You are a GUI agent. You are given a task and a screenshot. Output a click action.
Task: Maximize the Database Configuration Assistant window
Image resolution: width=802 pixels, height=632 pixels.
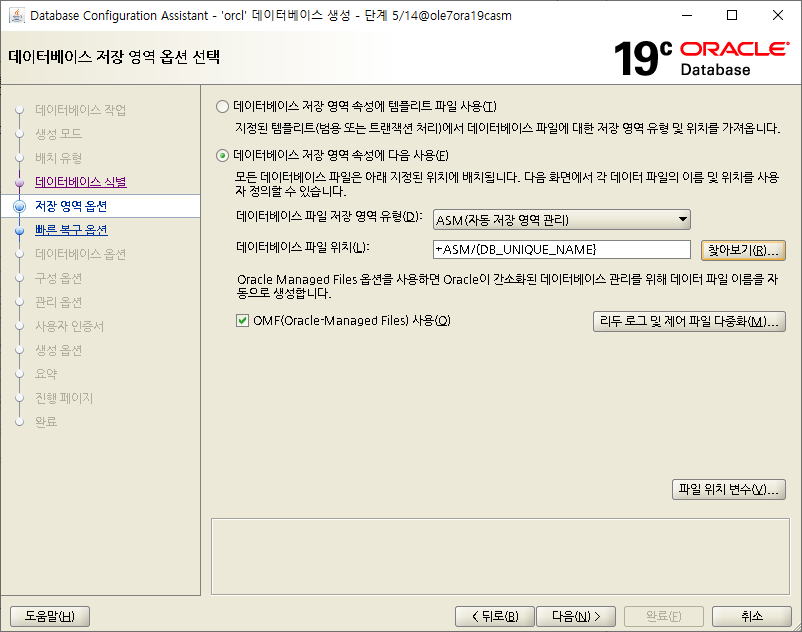732,15
